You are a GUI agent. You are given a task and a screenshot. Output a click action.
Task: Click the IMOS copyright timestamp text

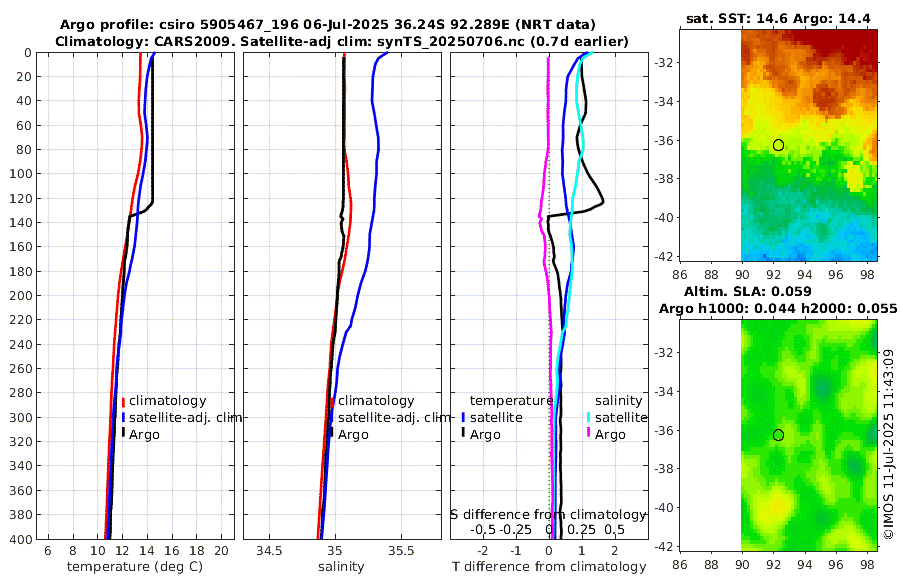pos(889,444)
